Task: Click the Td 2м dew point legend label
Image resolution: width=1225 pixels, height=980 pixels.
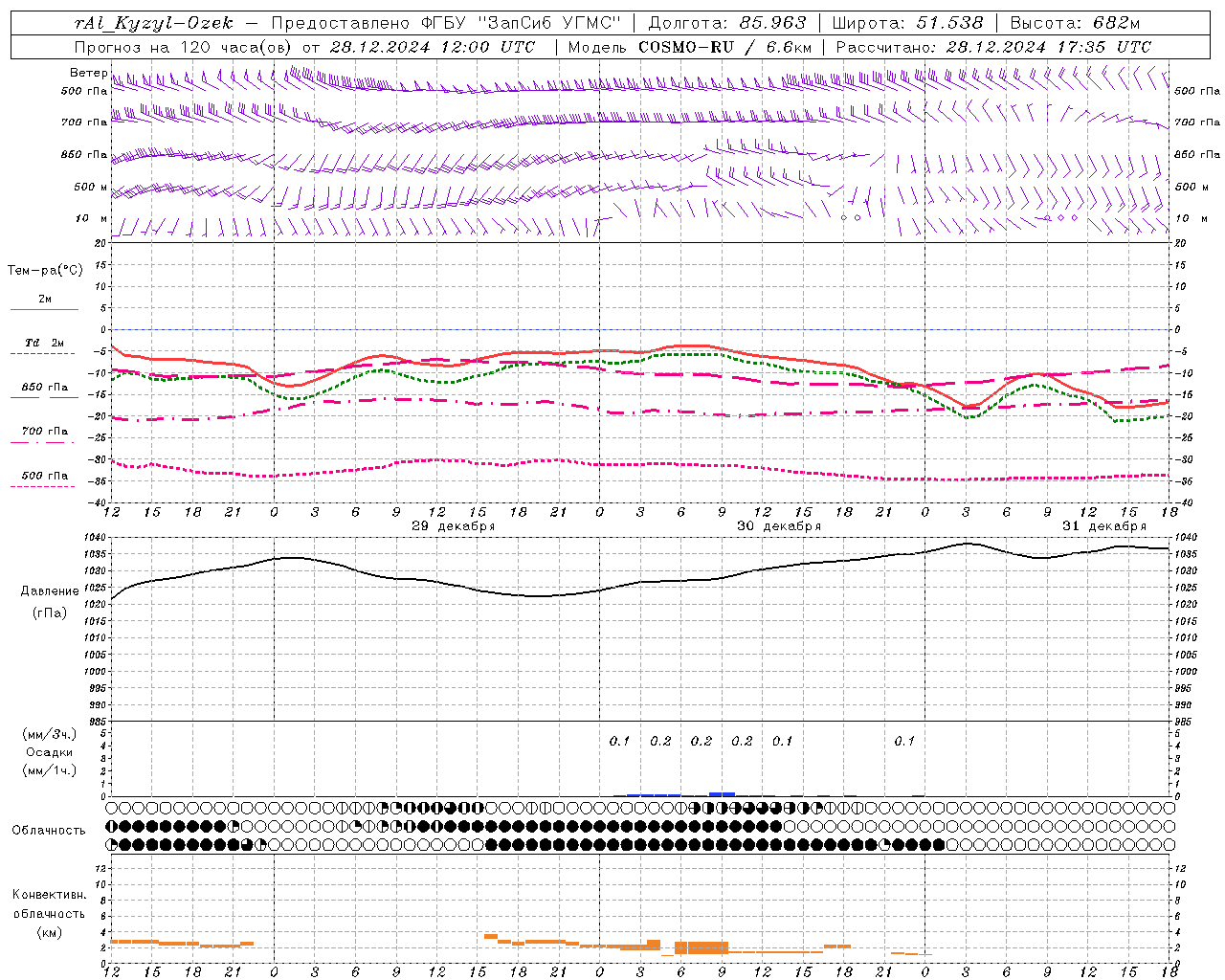Action: 44,343
